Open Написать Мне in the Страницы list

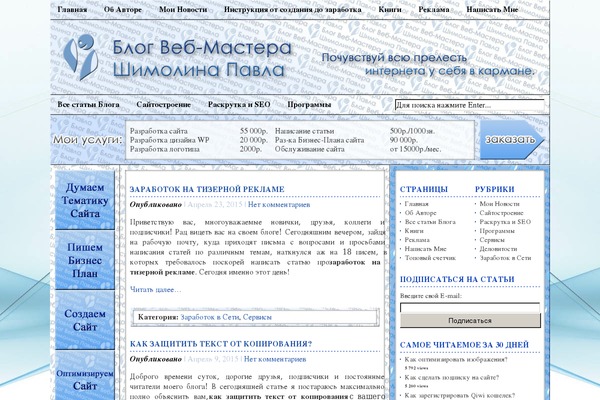[426, 249]
